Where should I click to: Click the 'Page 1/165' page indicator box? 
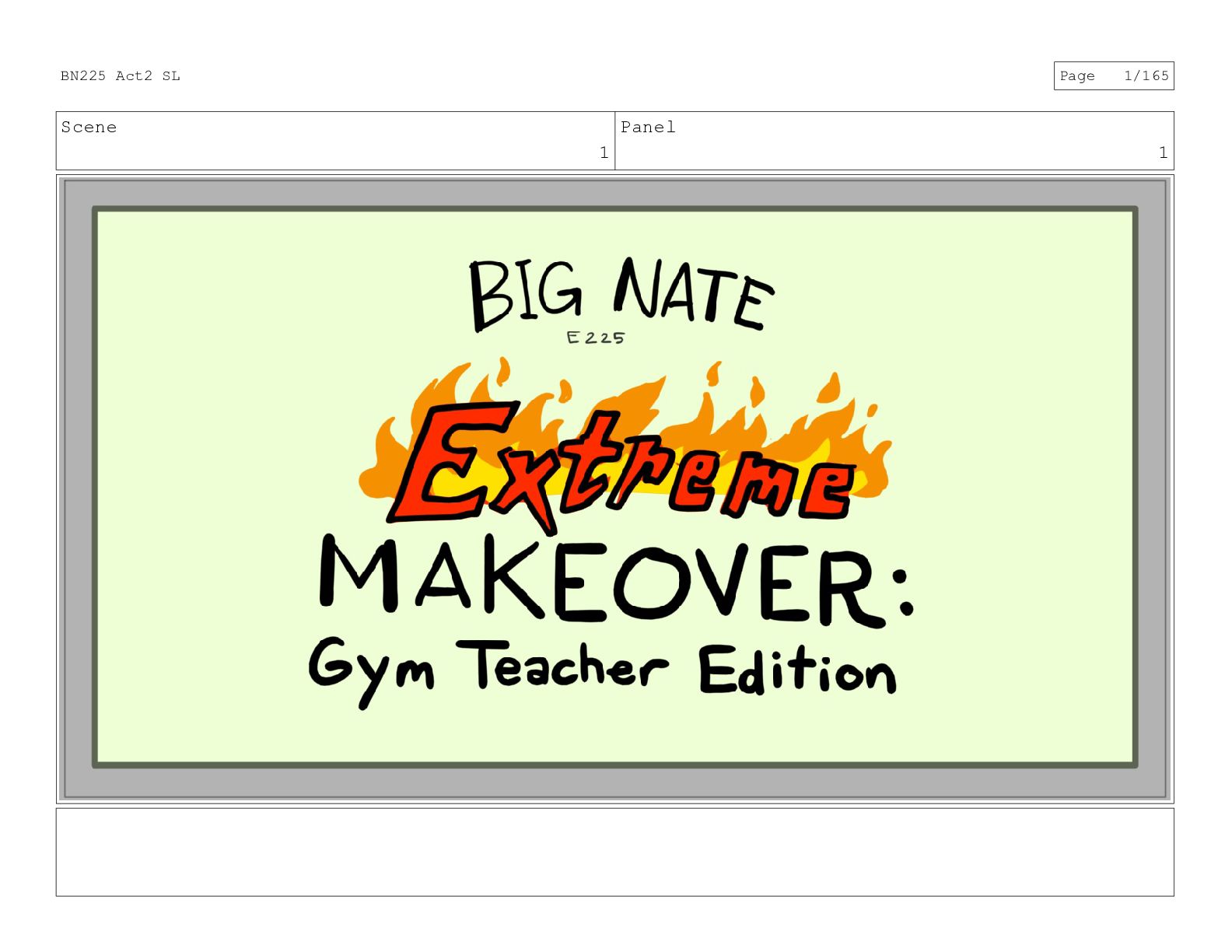pos(1113,75)
